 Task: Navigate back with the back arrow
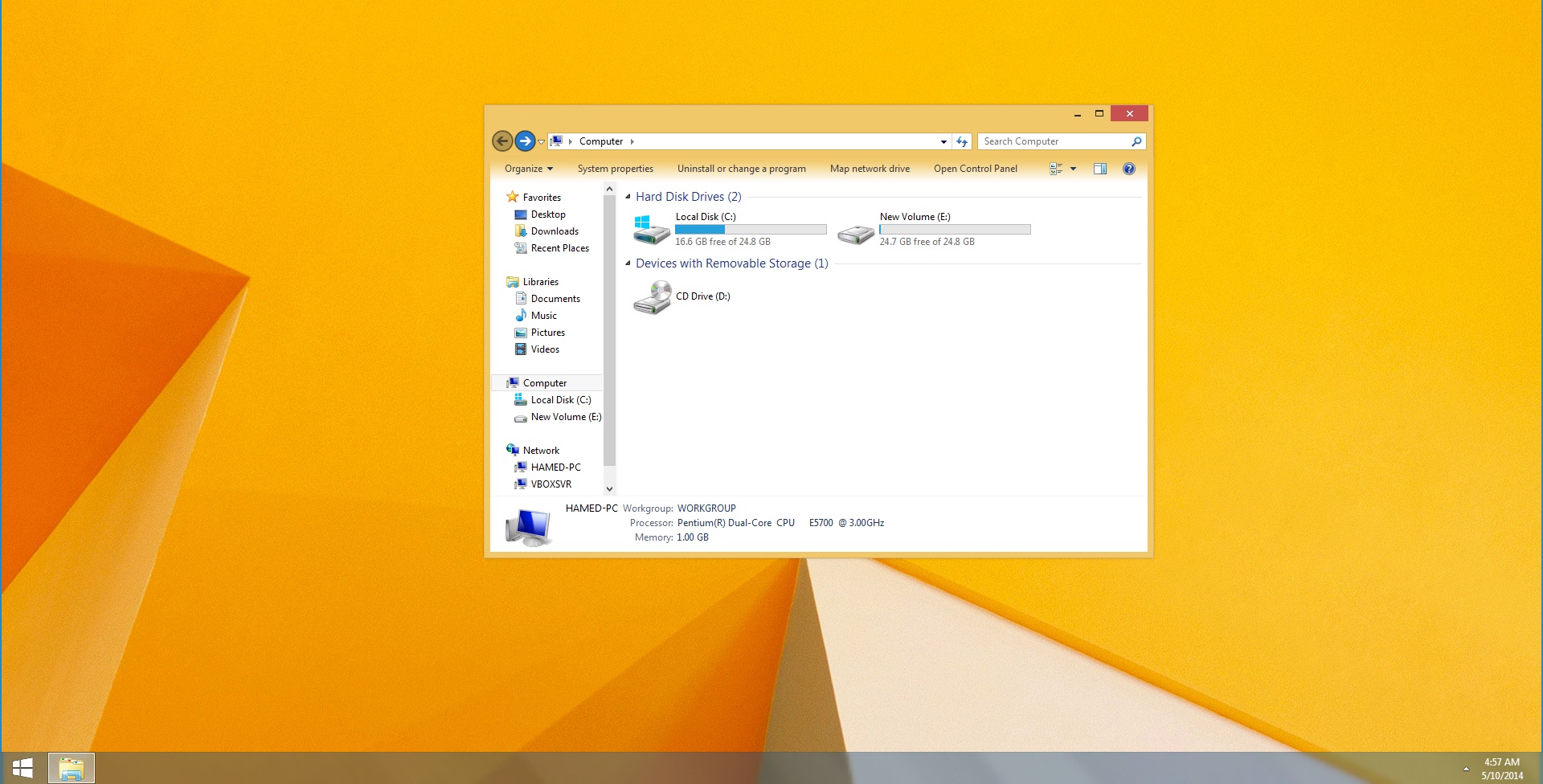[502, 141]
